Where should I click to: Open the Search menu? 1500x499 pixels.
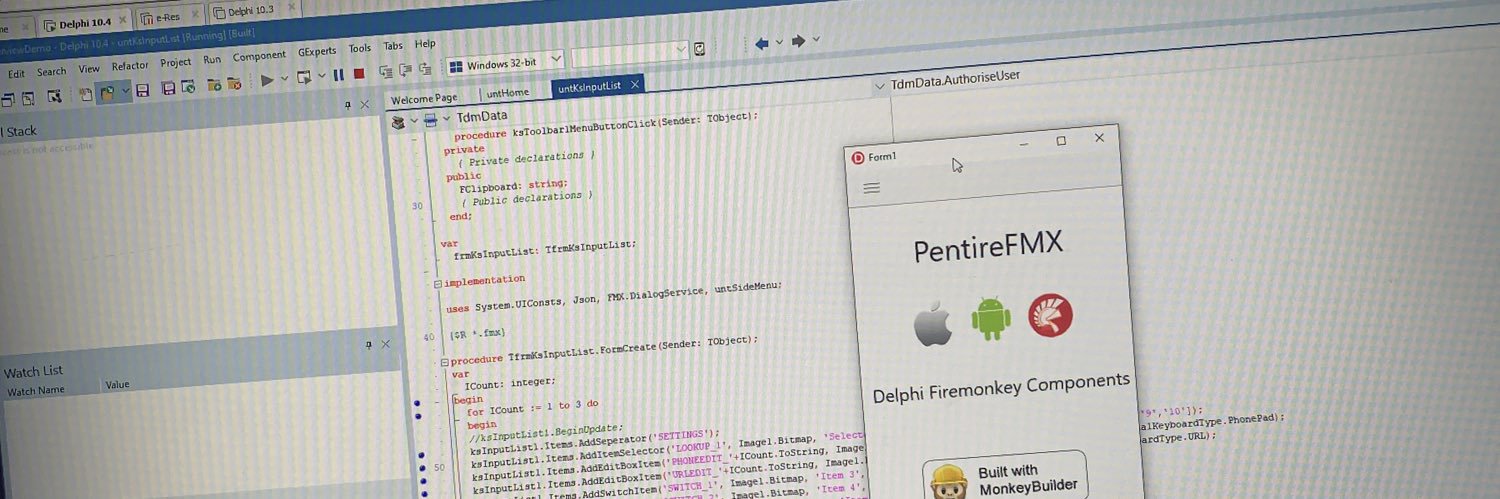(51, 71)
